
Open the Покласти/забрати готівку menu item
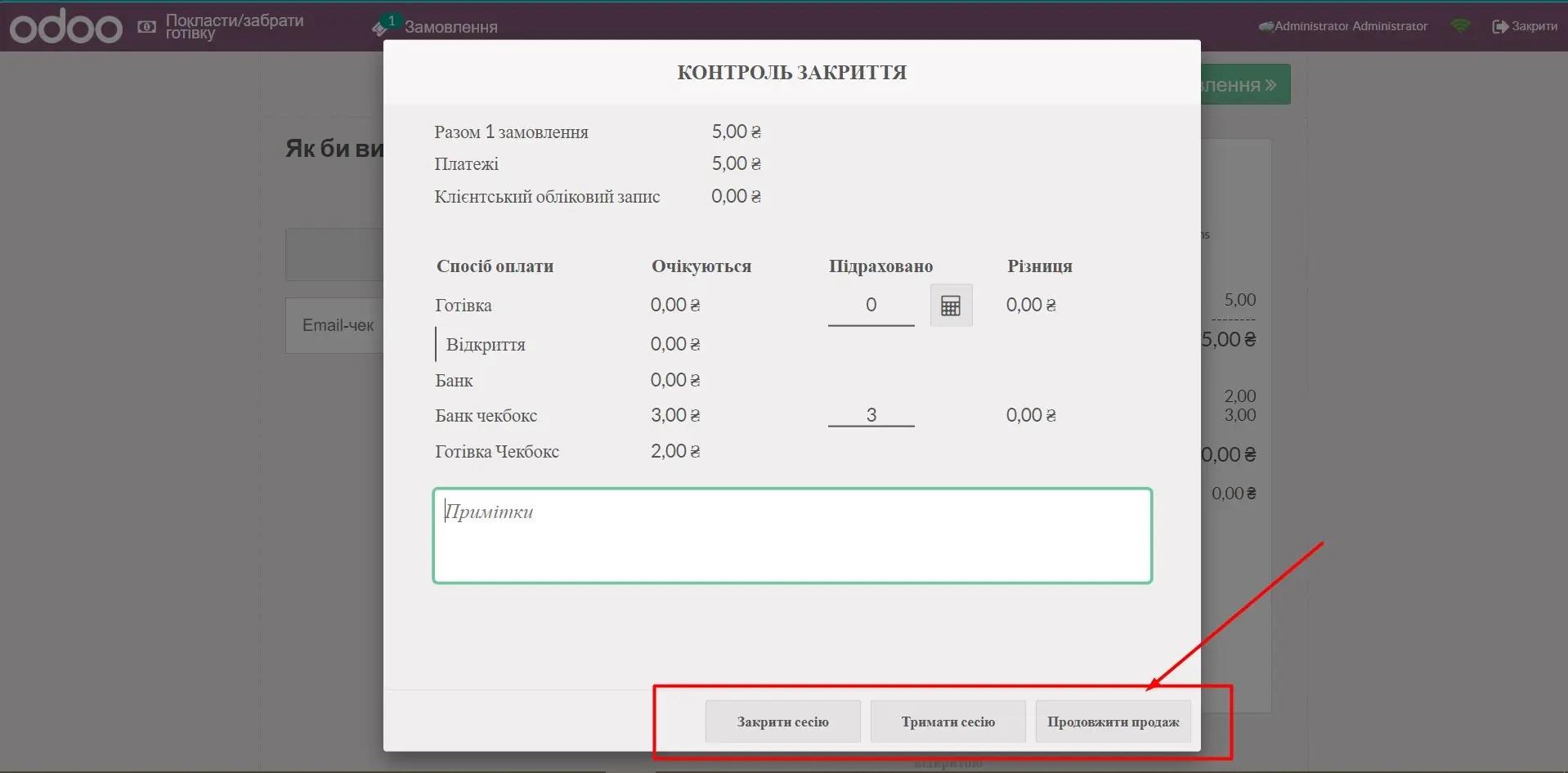[x=234, y=26]
